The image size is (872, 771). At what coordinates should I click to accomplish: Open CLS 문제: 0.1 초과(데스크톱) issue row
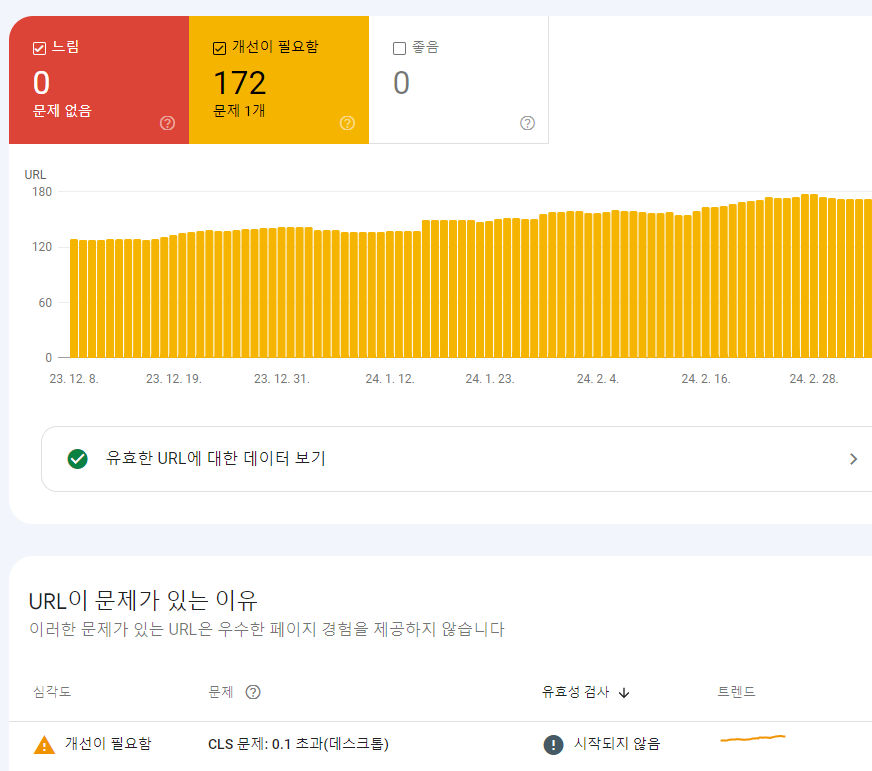tap(440, 744)
